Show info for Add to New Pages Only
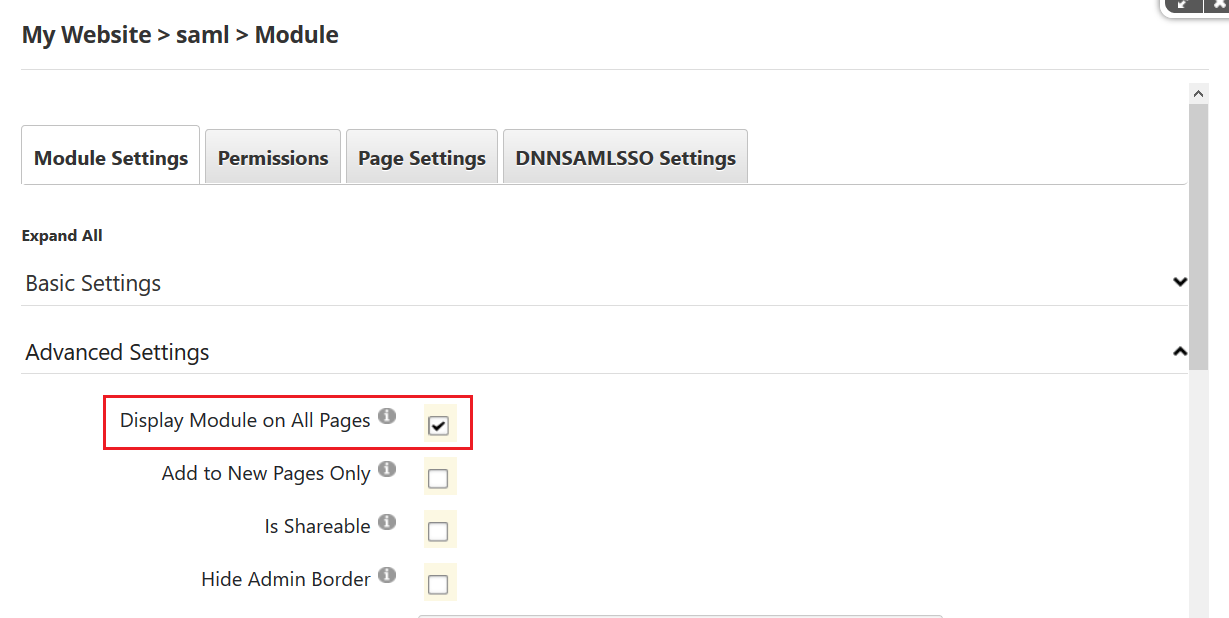The image size is (1229, 618). point(387,469)
